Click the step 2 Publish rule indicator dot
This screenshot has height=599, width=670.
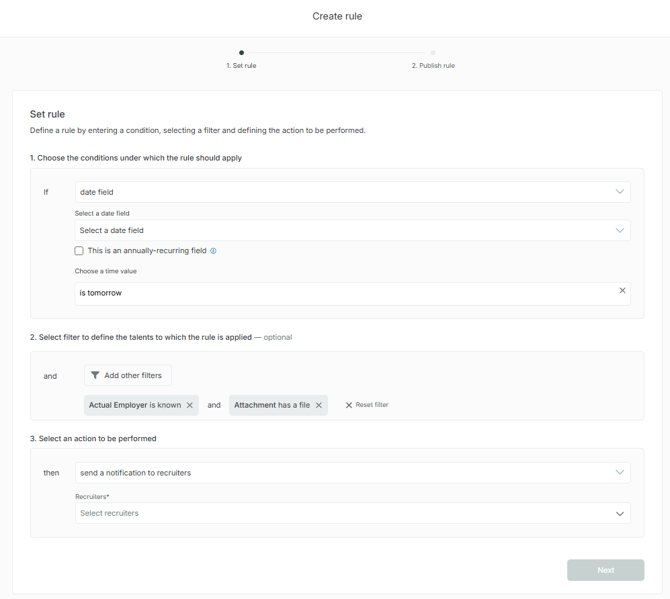coord(433,53)
